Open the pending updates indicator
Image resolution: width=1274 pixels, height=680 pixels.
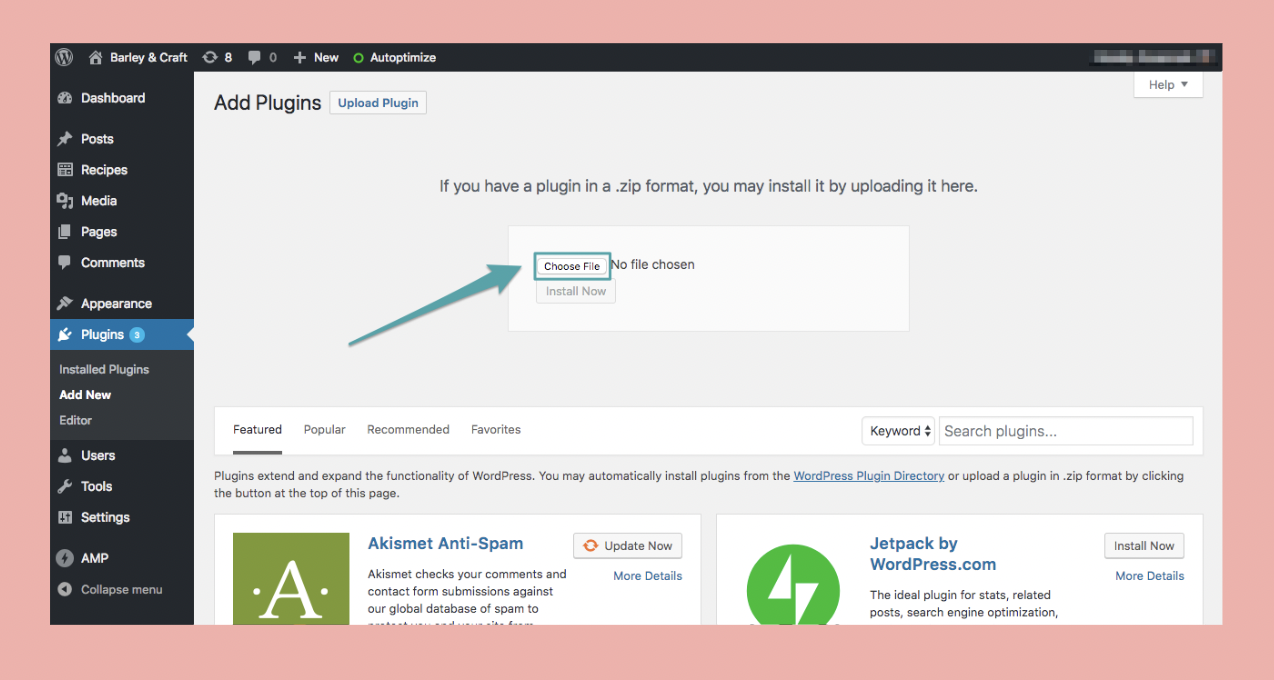[x=217, y=58]
